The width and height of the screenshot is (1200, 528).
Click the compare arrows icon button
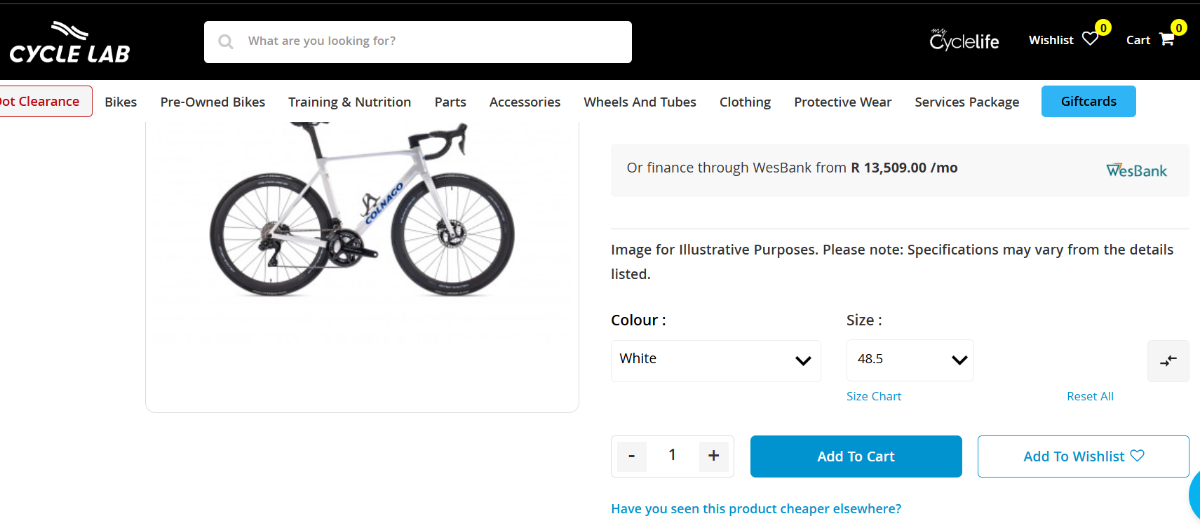(x=1168, y=361)
